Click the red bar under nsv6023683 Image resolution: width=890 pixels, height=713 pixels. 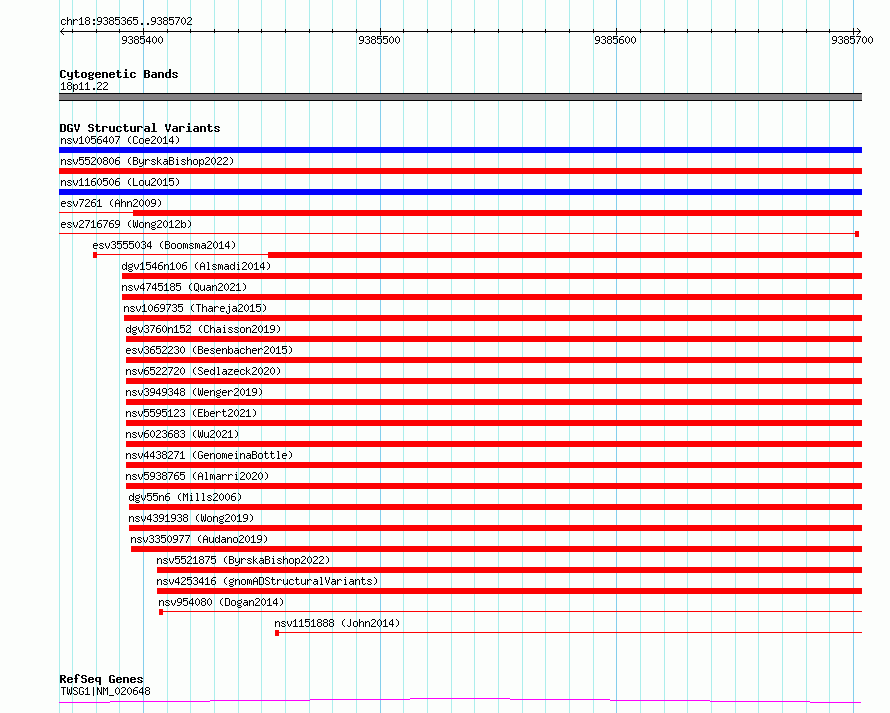click(494, 444)
